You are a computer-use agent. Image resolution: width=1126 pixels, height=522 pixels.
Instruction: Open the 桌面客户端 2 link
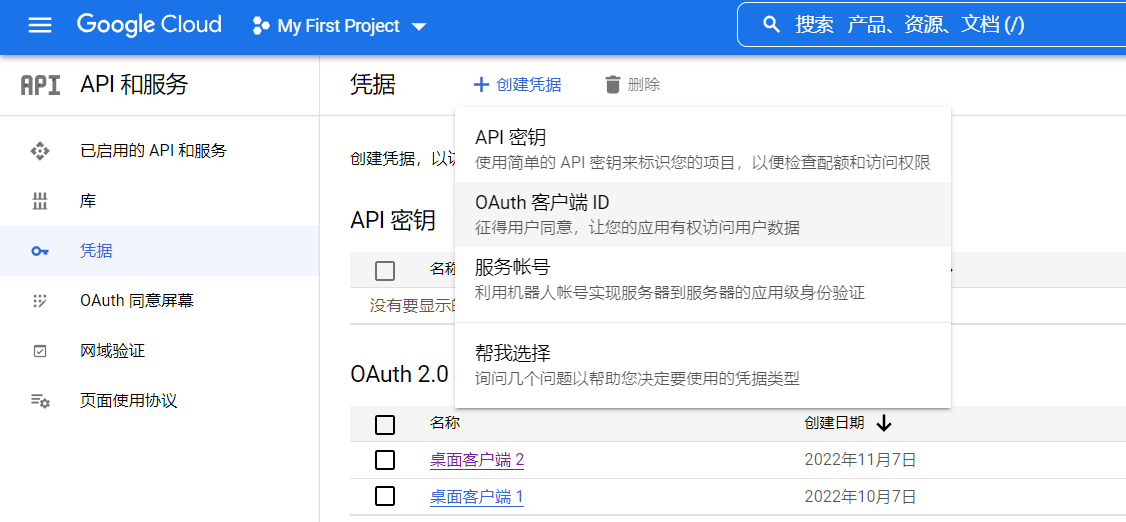point(477,460)
